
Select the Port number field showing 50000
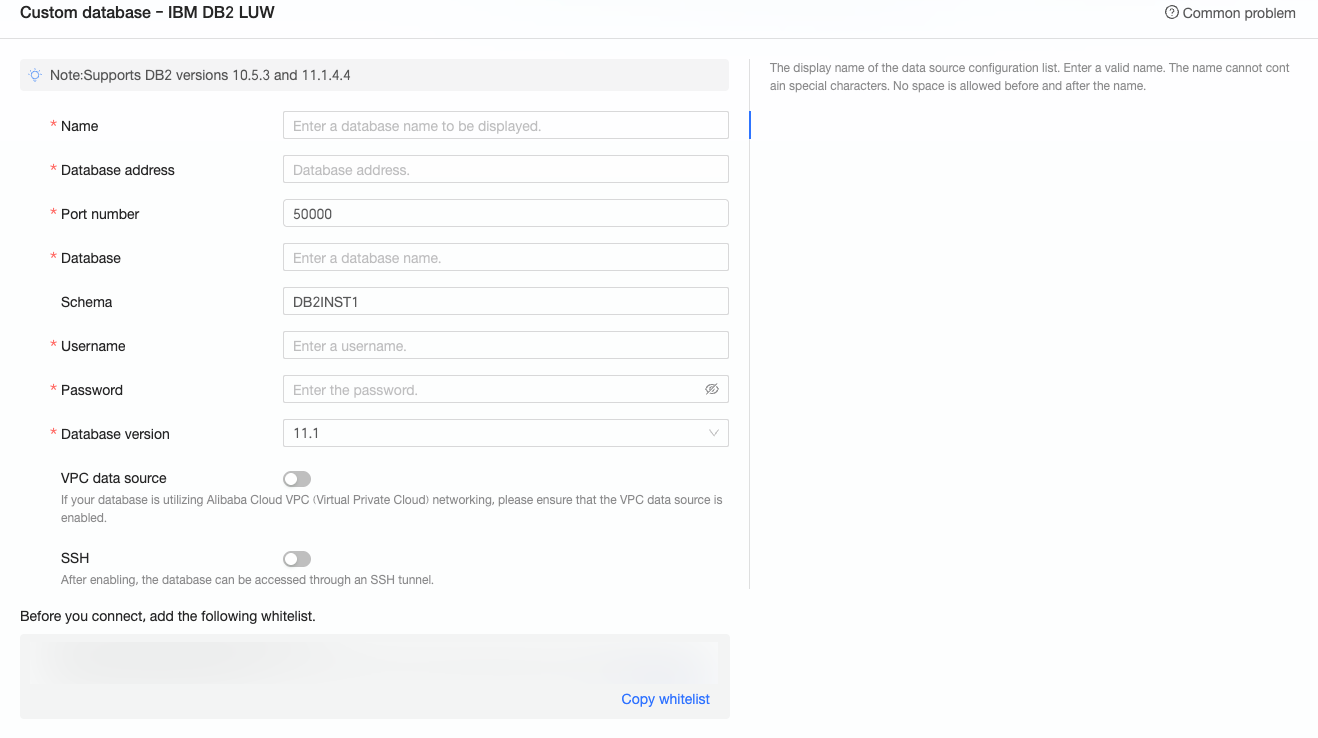(x=505, y=214)
